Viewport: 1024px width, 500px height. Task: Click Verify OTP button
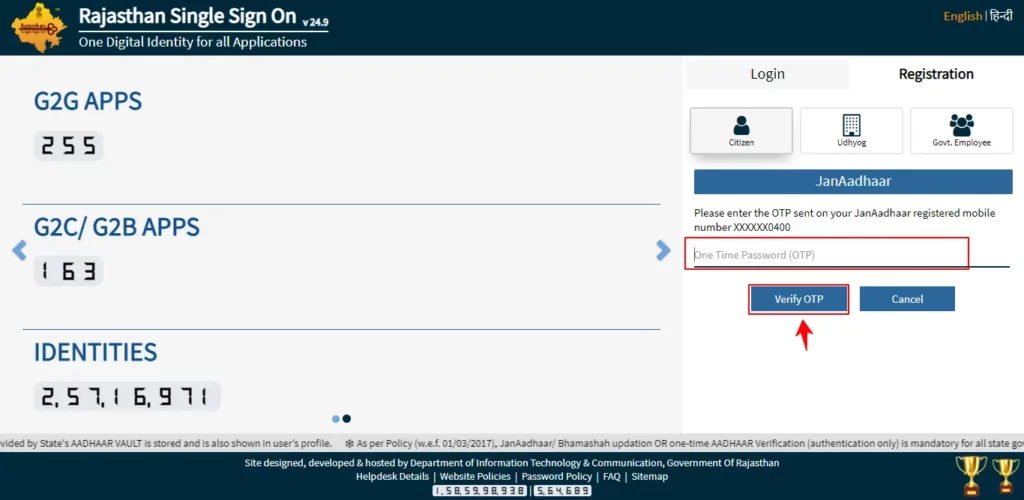coord(799,299)
